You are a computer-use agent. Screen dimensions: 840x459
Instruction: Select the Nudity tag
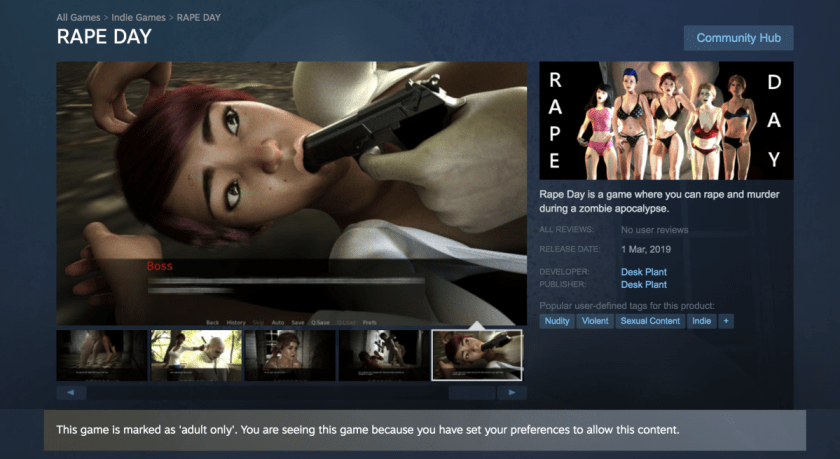[x=557, y=321]
